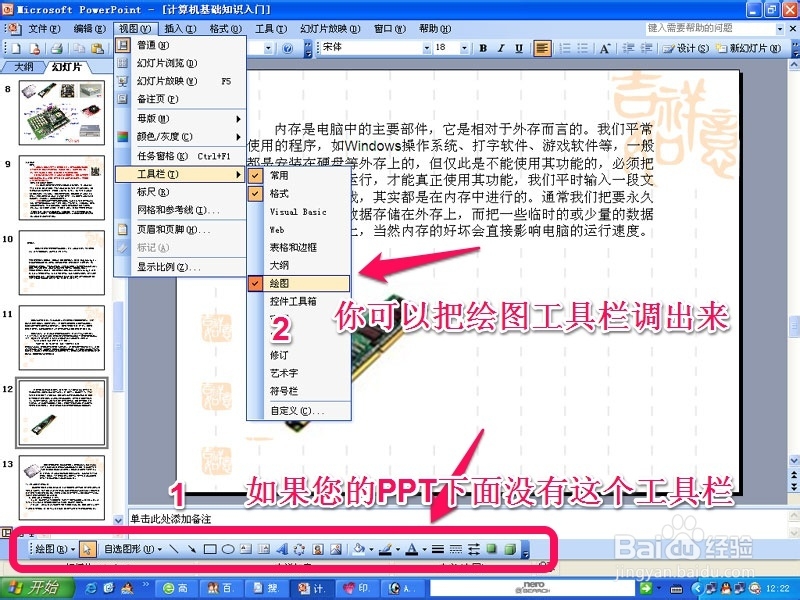This screenshot has height=600, width=800.
Task: Insert a diagram or organization chart
Action: click(x=299, y=549)
